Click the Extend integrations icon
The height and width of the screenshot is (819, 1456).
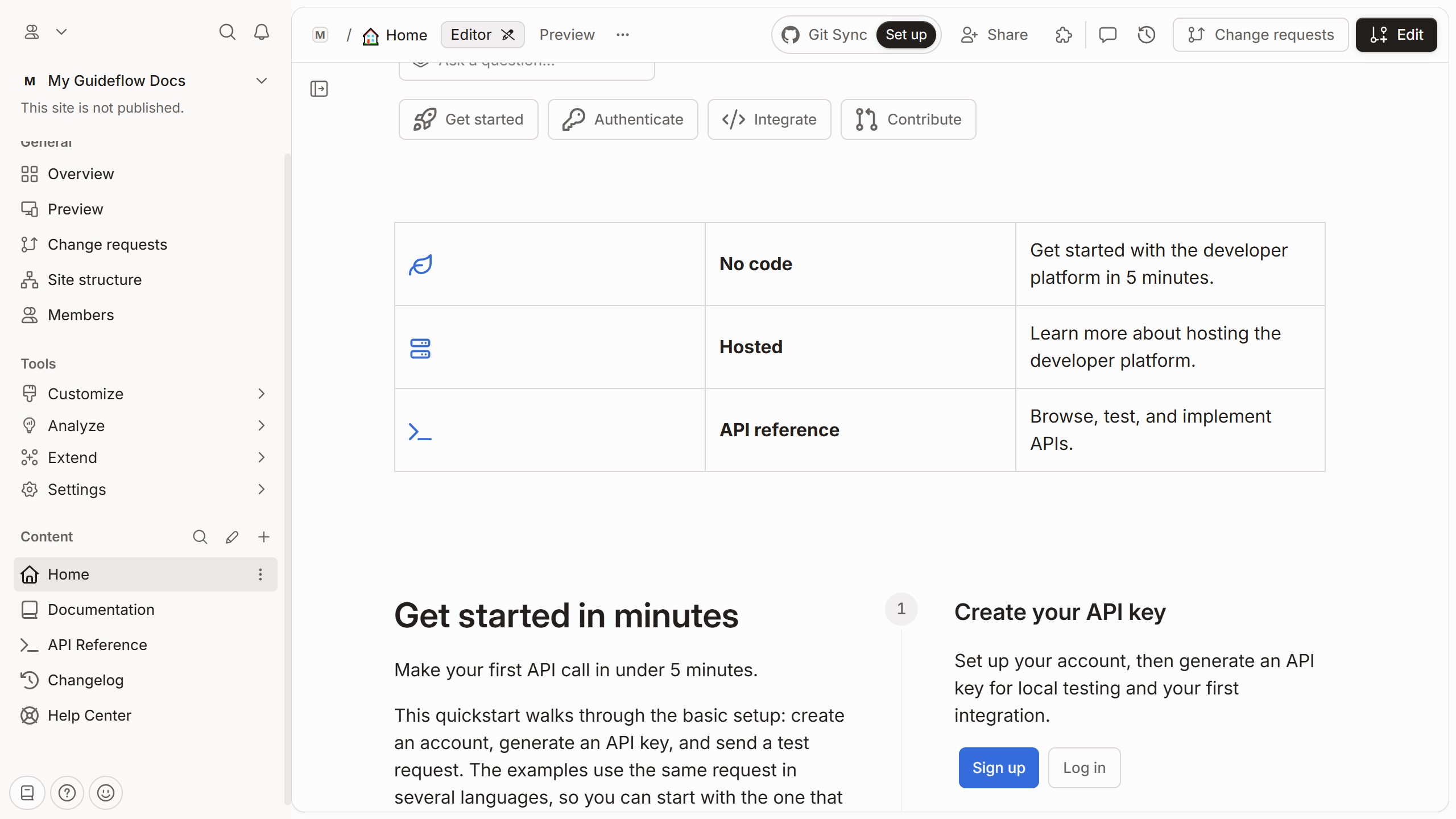(x=30, y=457)
